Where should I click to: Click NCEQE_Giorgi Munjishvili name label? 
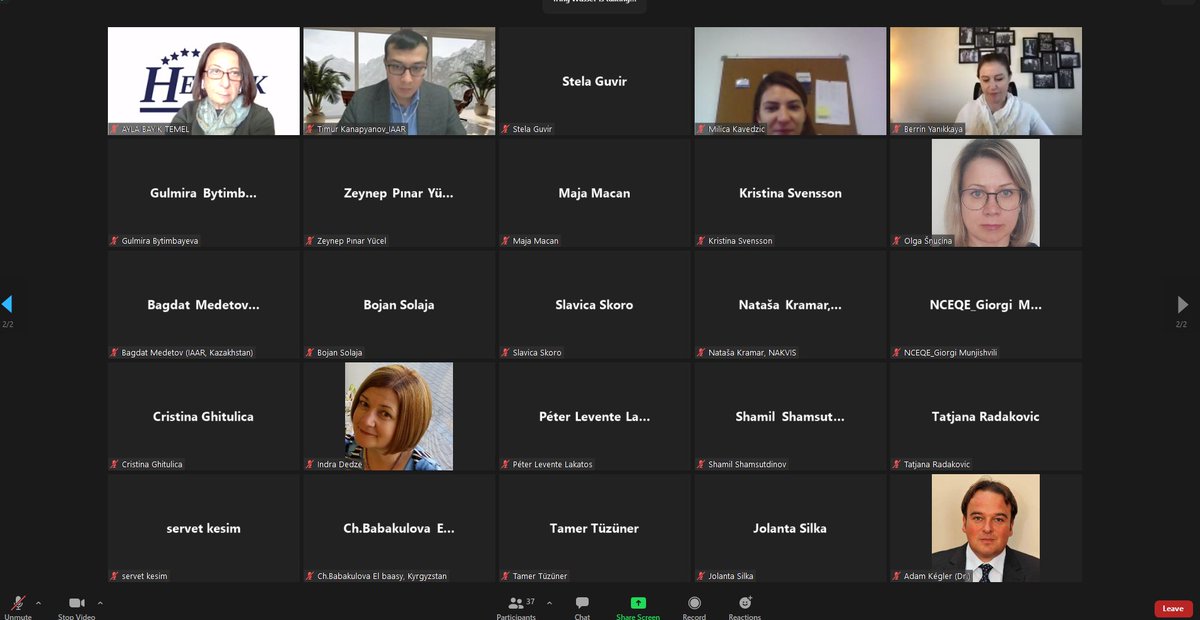click(x=950, y=353)
